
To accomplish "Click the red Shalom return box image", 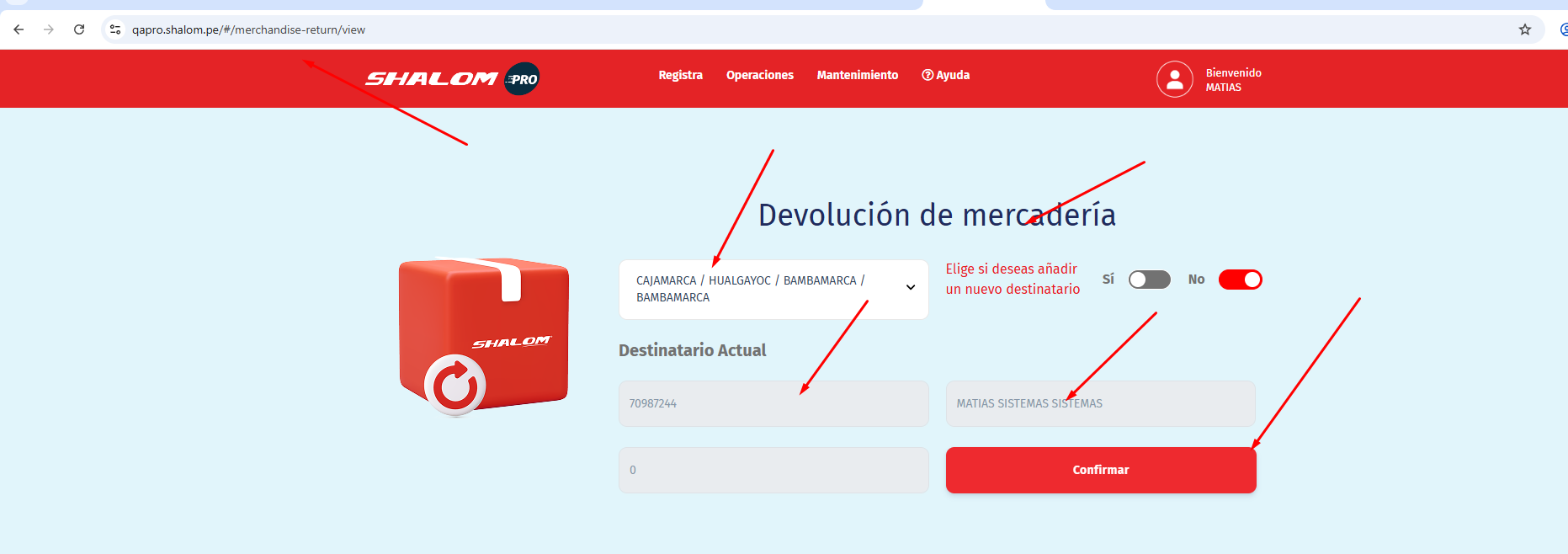I will pos(483,335).
